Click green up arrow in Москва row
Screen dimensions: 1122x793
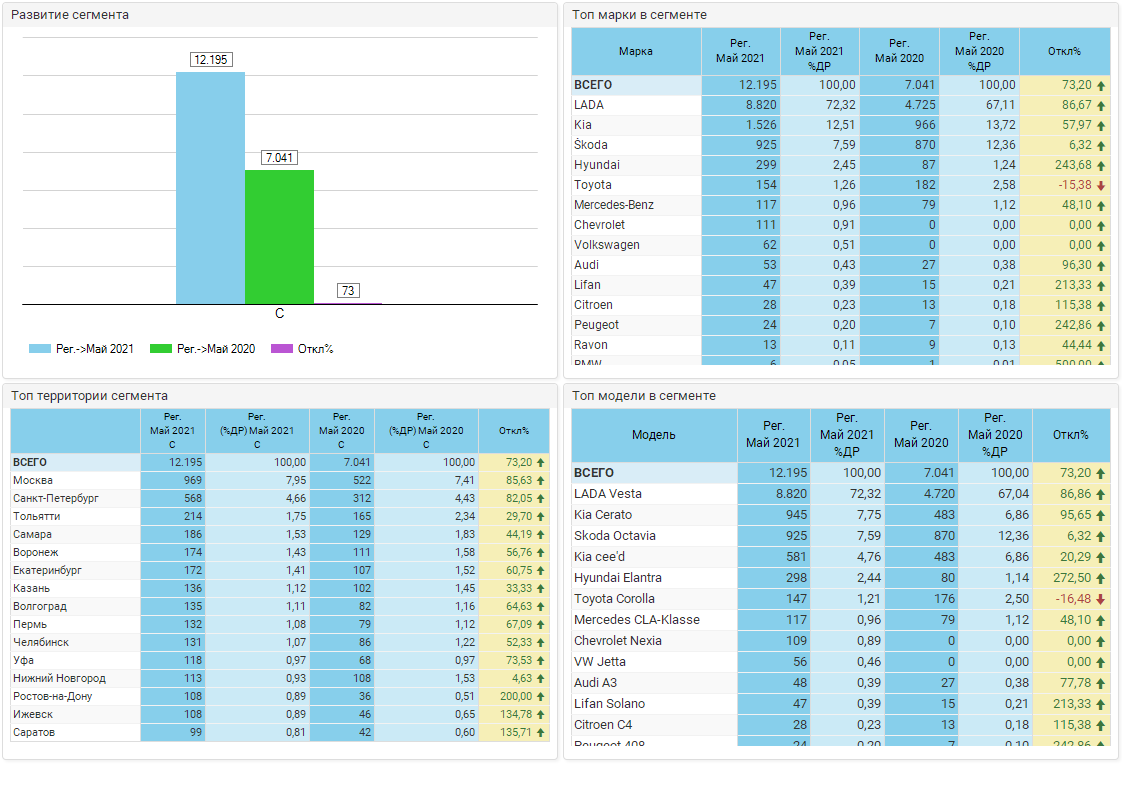click(x=540, y=480)
